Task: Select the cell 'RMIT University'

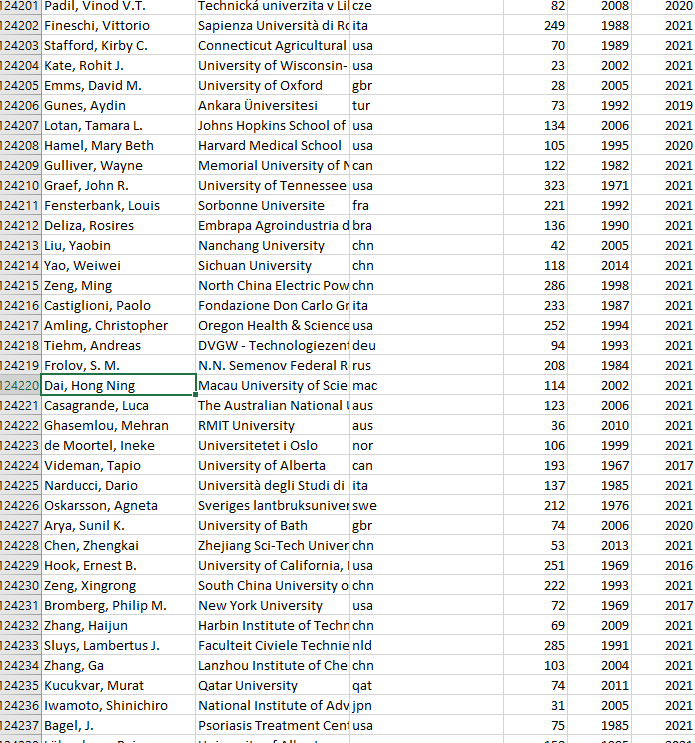Action: [272, 426]
